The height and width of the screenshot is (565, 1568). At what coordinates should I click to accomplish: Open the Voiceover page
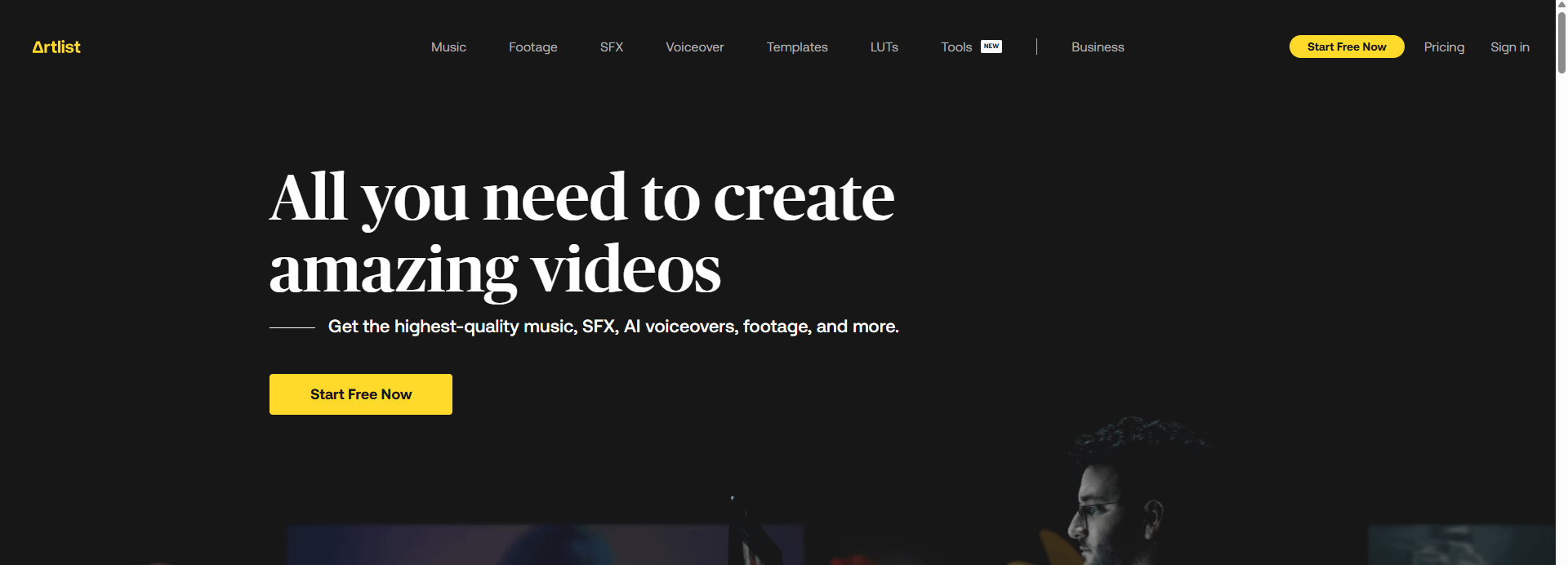click(x=694, y=47)
